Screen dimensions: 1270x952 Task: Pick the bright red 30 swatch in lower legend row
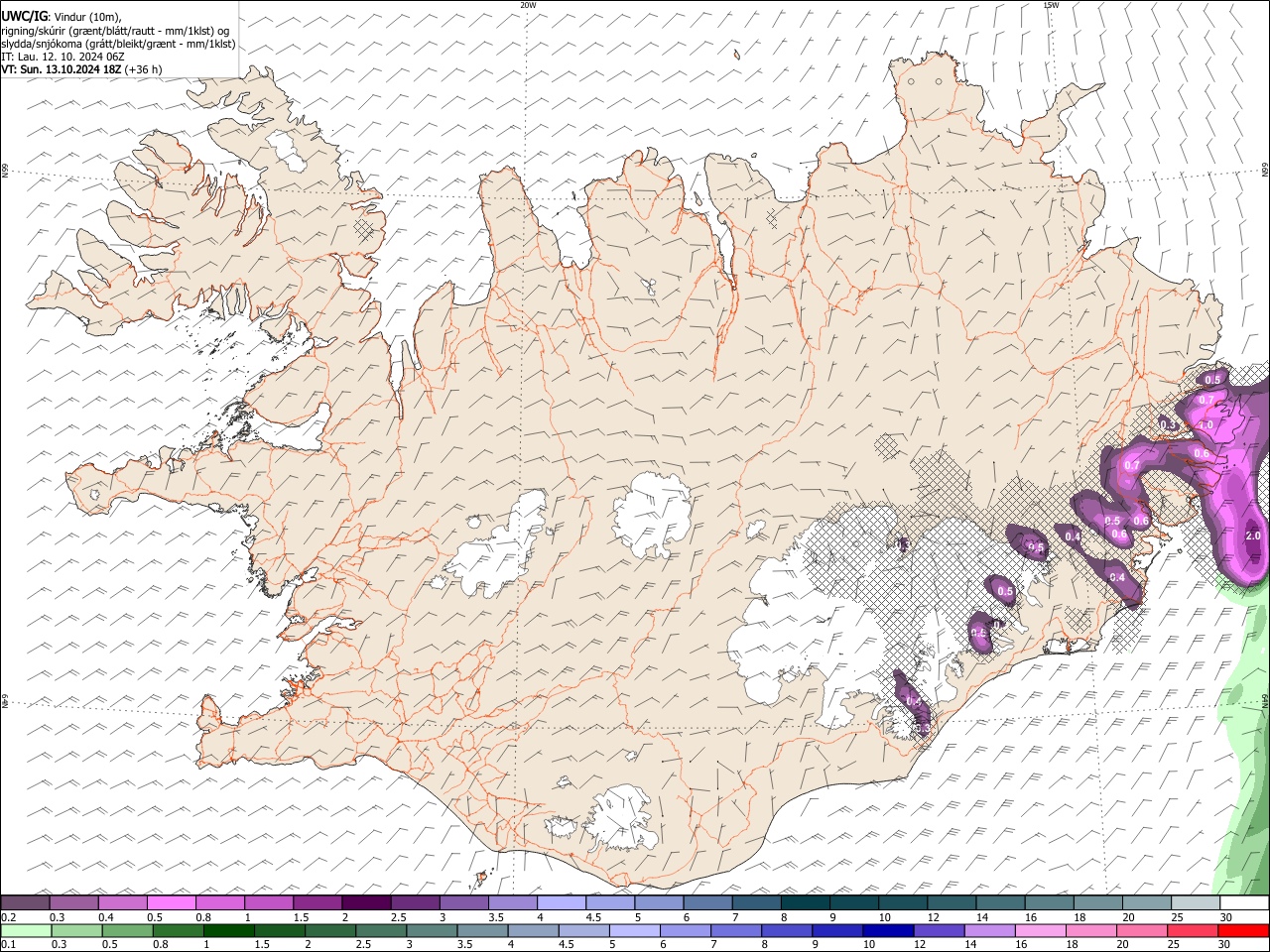[x=1242, y=931]
